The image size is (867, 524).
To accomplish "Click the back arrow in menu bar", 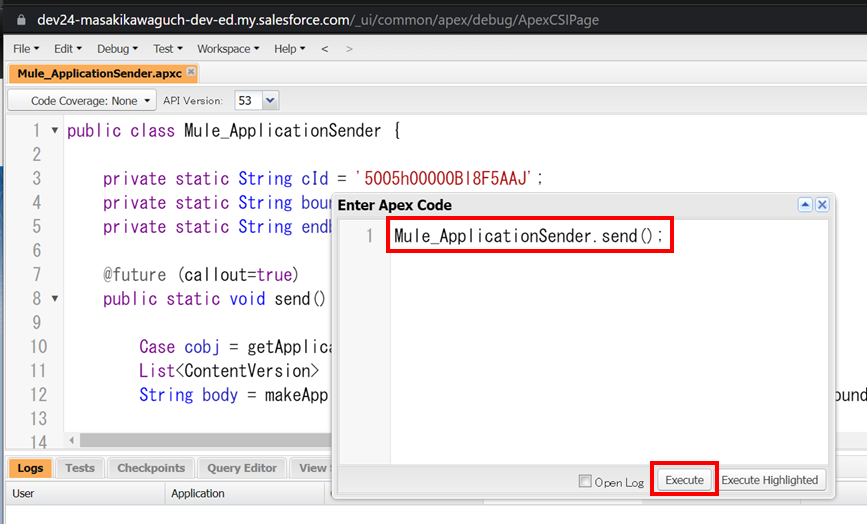I will [x=324, y=49].
